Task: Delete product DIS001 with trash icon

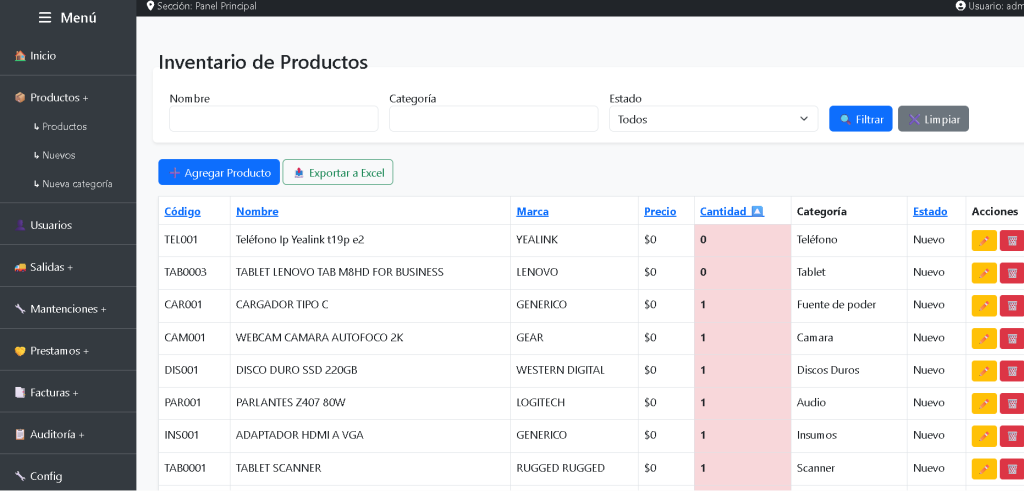Action: click(x=1012, y=371)
